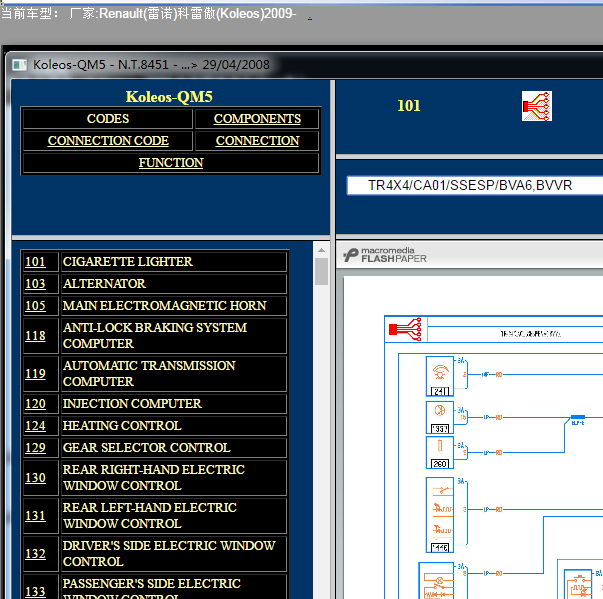Select code 129 link
The image size is (603, 599).
click(x=35, y=448)
